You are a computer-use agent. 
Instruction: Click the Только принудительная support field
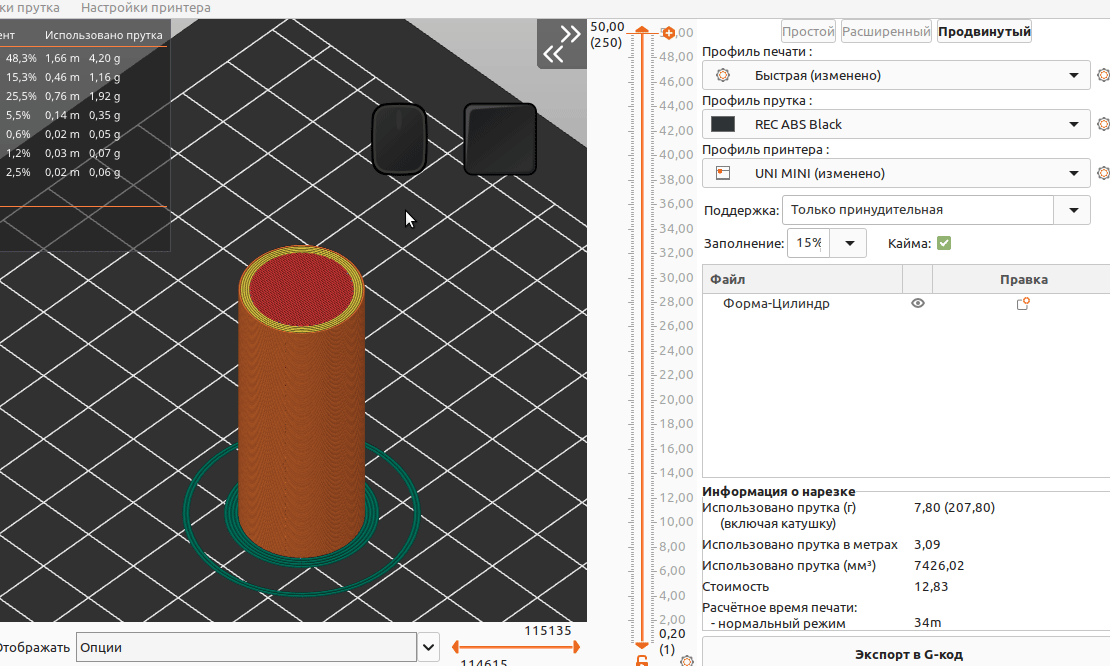pos(918,210)
